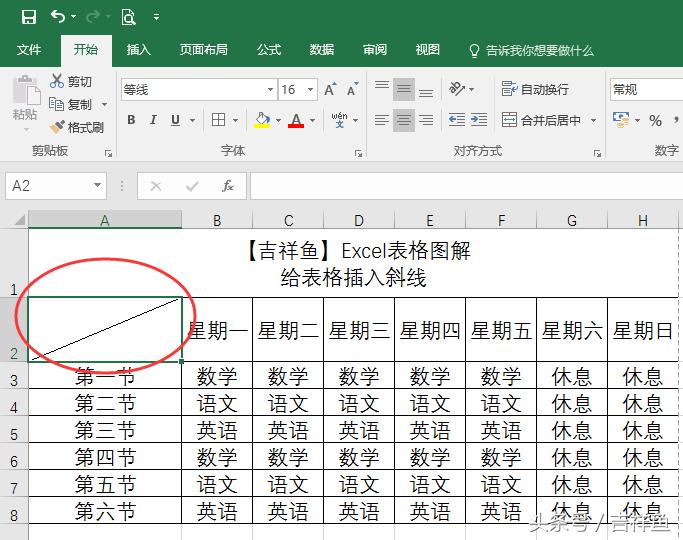This screenshot has width=683, height=540.
Task: Open Print Preview from quick access toolbar
Action: (x=128, y=17)
